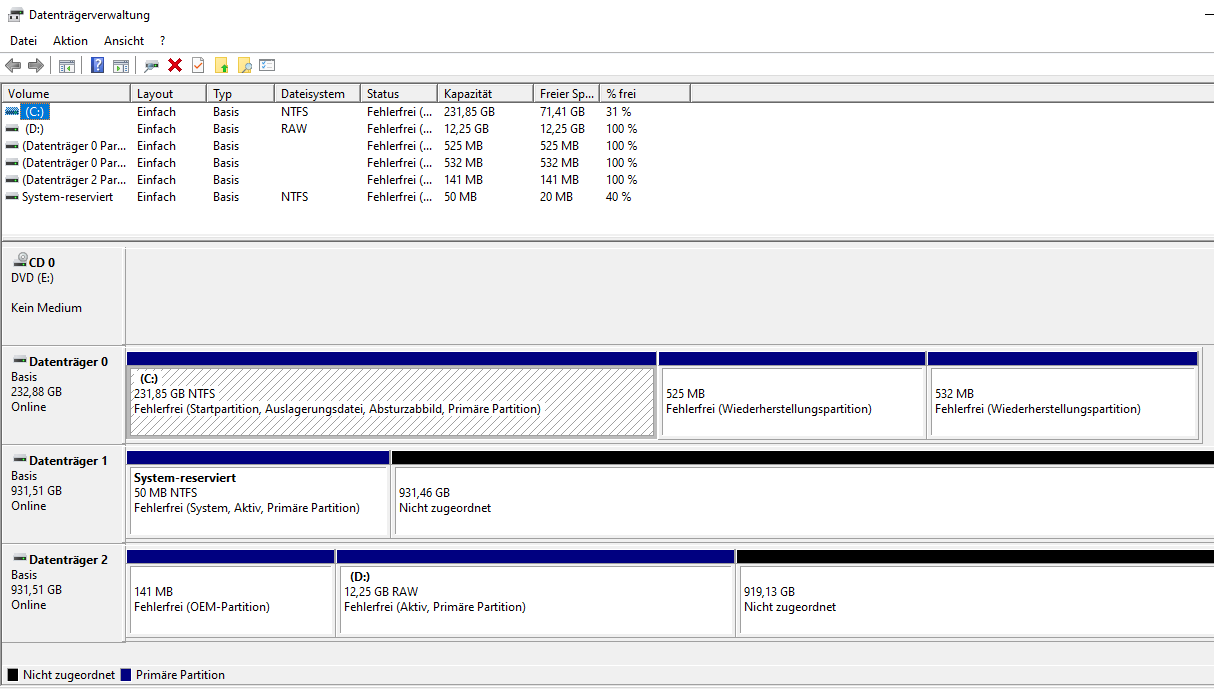This screenshot has width=1214, height=689.
Task: Click the checklist settings toolbar icon
Action: tap(267, 65)
